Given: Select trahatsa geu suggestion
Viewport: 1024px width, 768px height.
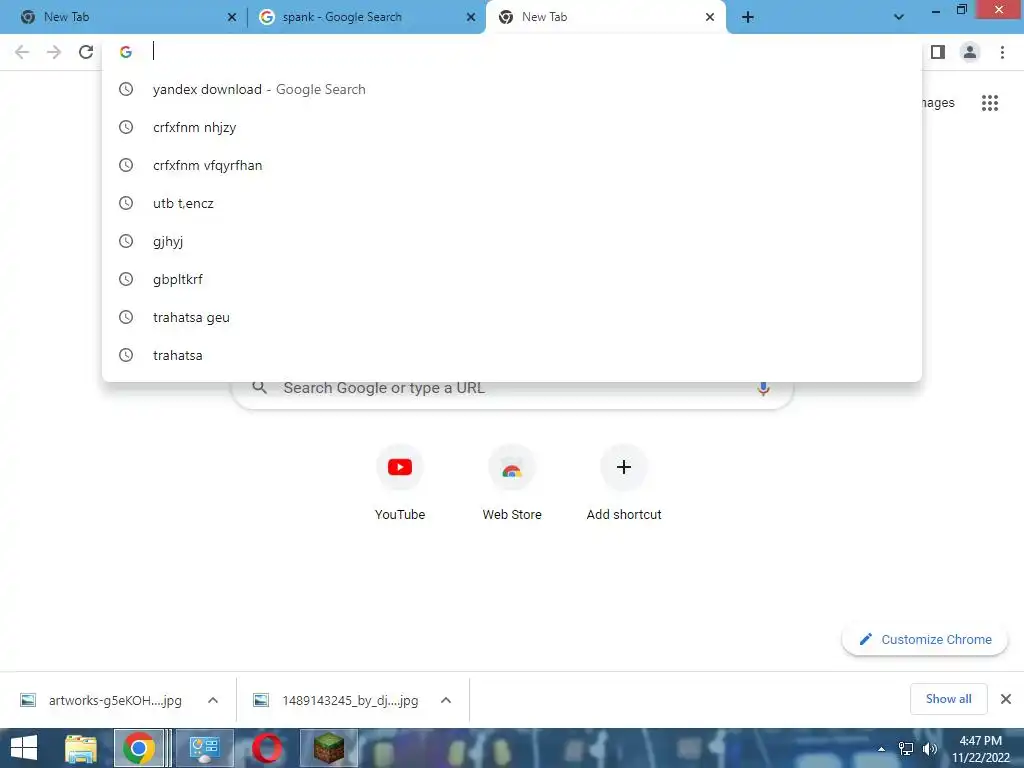Looking at the screenshot, I should click(x=512, y=317).
